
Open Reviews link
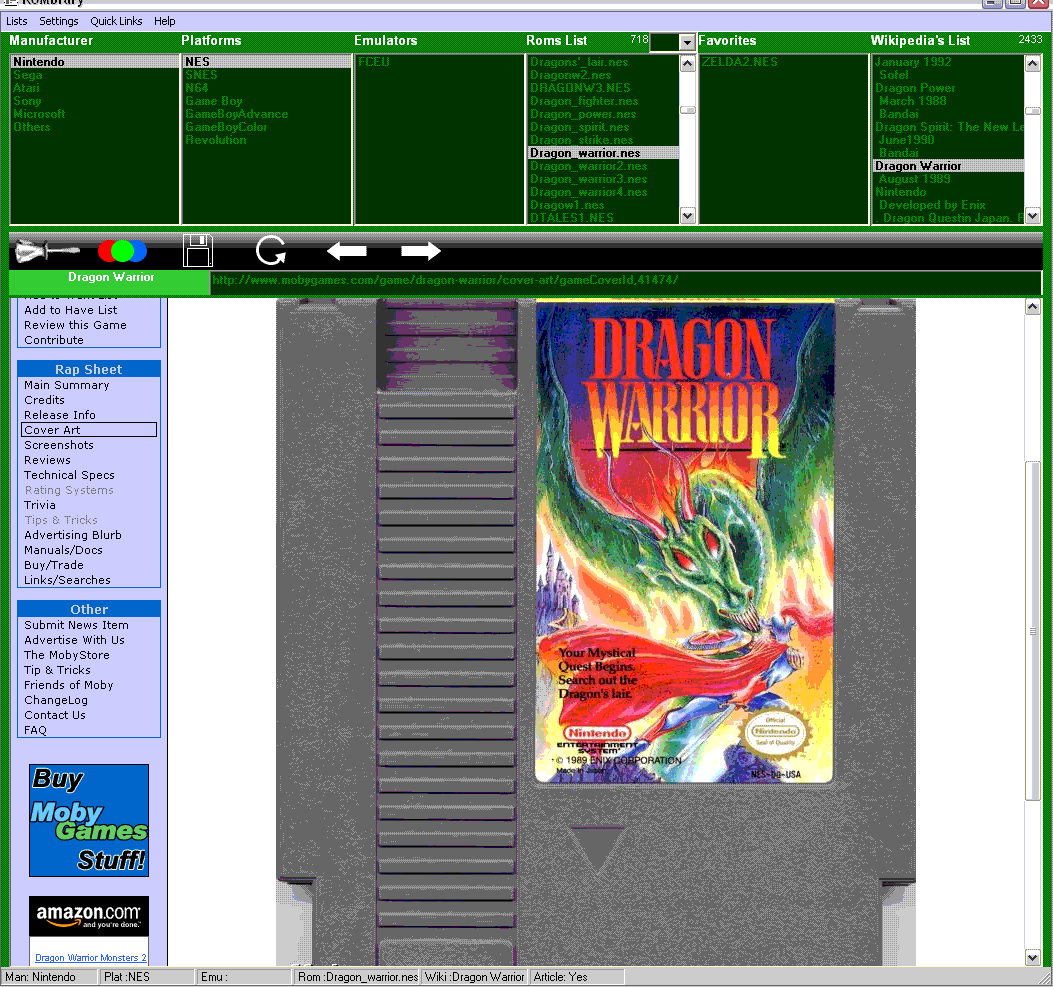[47, 460]
